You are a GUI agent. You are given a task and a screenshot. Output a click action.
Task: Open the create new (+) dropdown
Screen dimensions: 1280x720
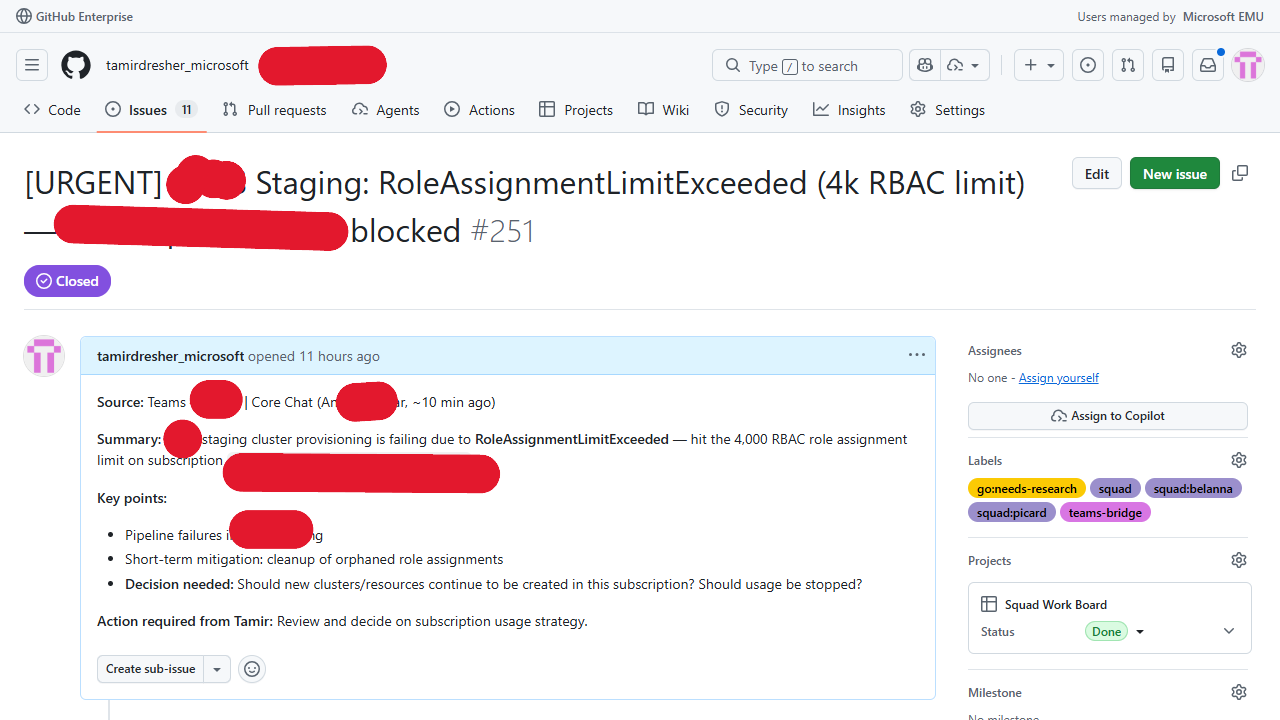1038,65
